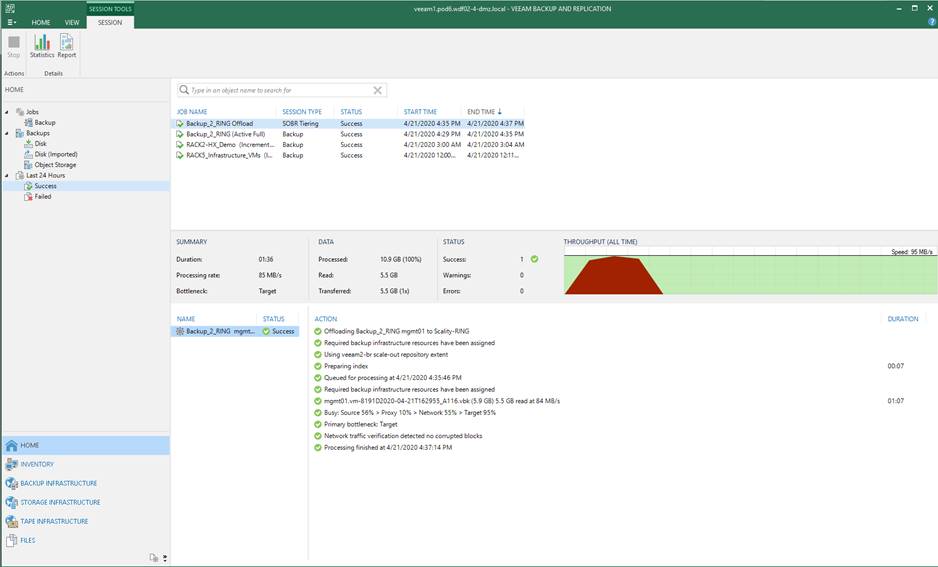Click navigation pane options overflow arrow
Image resolution: width=938 pixels, height=567 pixels.
click(x=165, y=558)
